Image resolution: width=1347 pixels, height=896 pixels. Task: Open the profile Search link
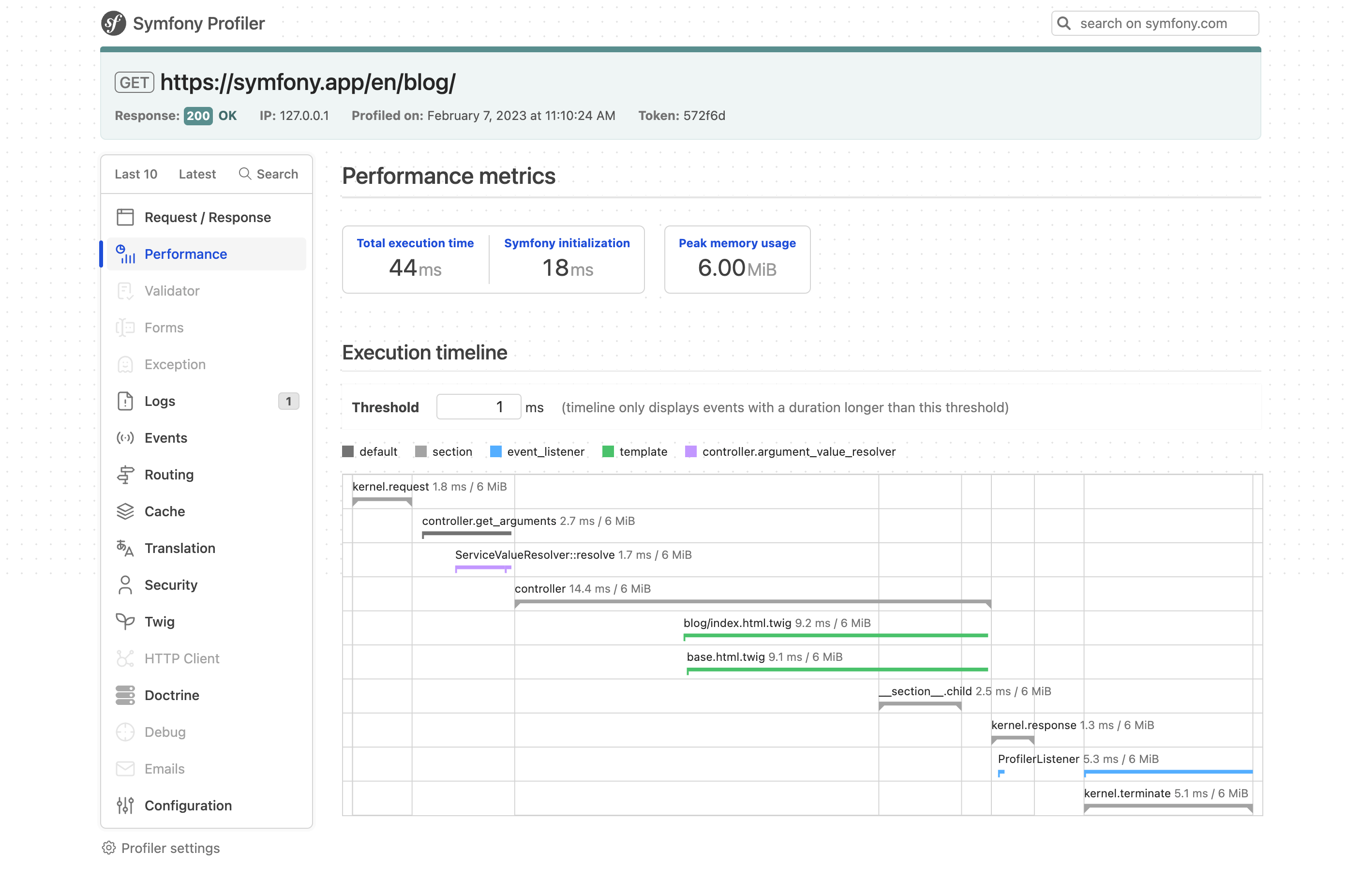(269, 174)
